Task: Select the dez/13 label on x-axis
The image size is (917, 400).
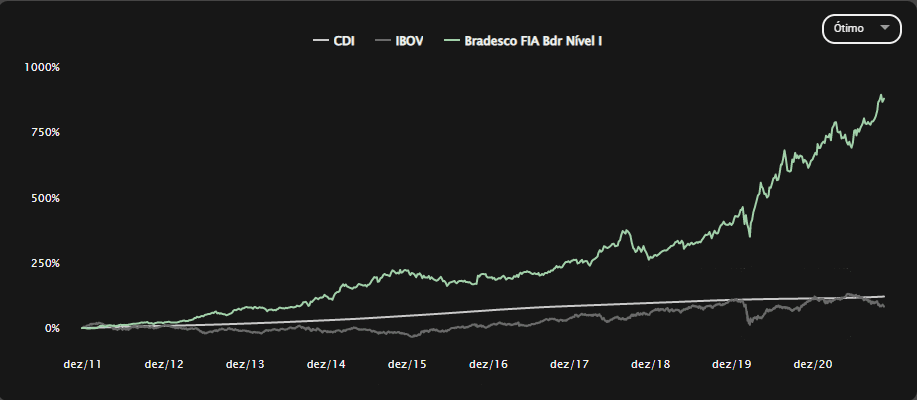Action: tap(245, 365)
